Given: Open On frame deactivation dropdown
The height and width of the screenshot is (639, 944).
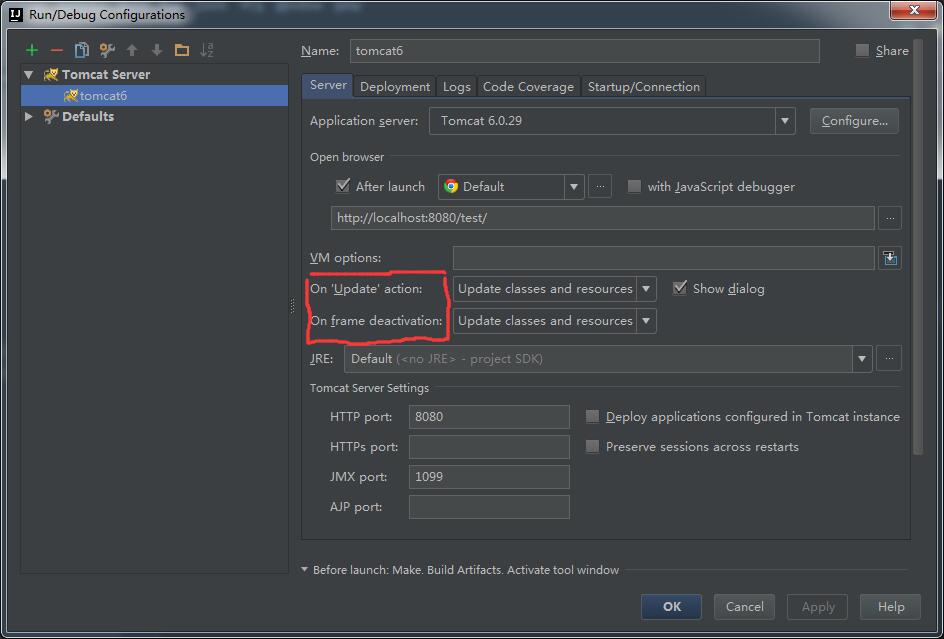Looking at the screenshot, I should click(x=645, y=321).
